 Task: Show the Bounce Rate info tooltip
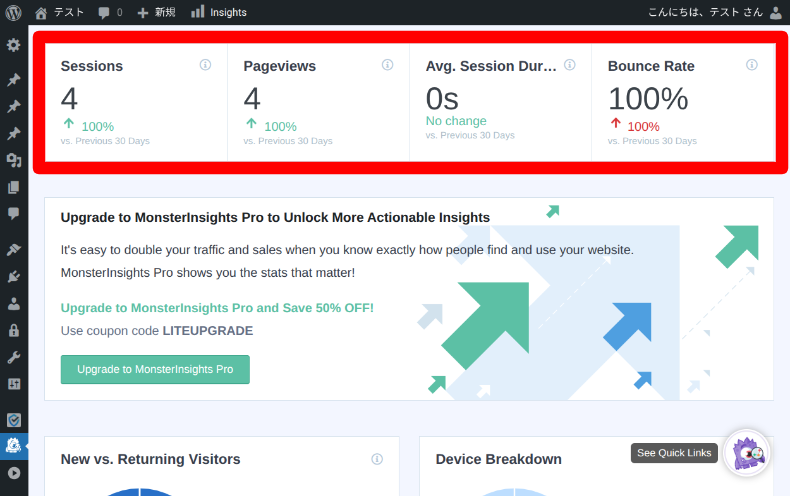coord(752,65)
